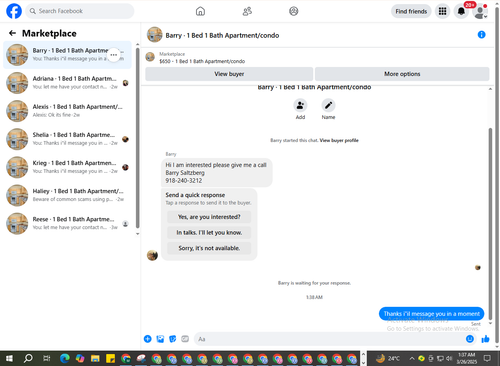The image size is (500, 366).
Task: Open the emoji picker in message box
Action: coord(470,339)
